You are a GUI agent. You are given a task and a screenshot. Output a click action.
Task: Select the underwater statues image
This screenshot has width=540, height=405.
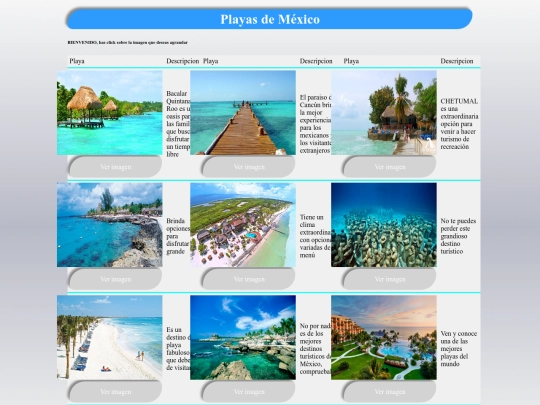(x=384, y=225)
